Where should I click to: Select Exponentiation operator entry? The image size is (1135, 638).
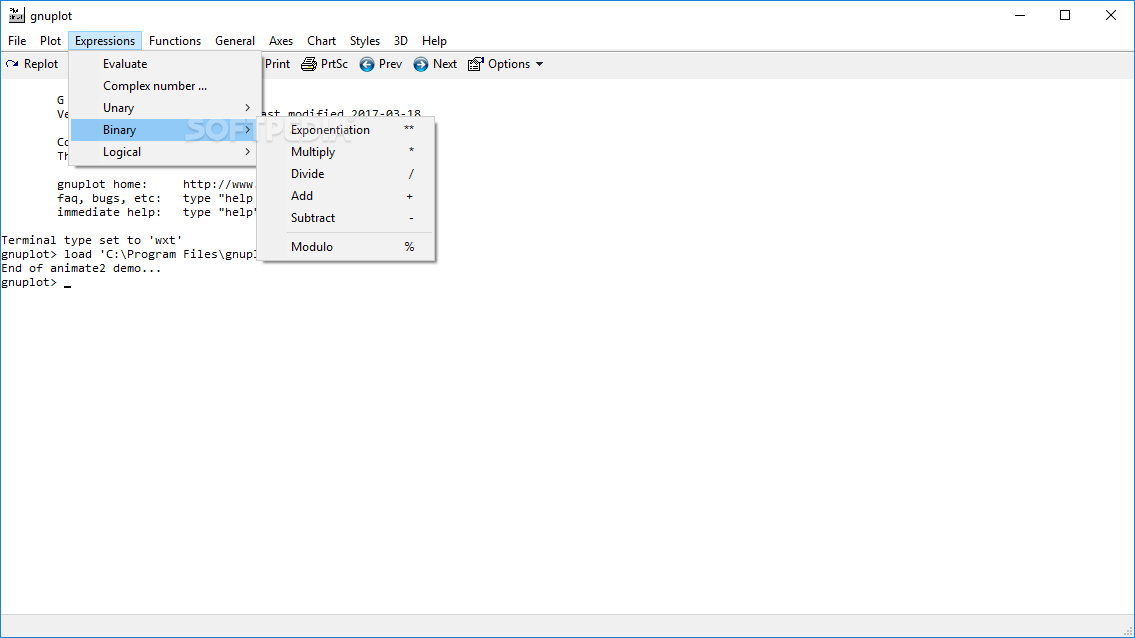click(x=347, y=130)
